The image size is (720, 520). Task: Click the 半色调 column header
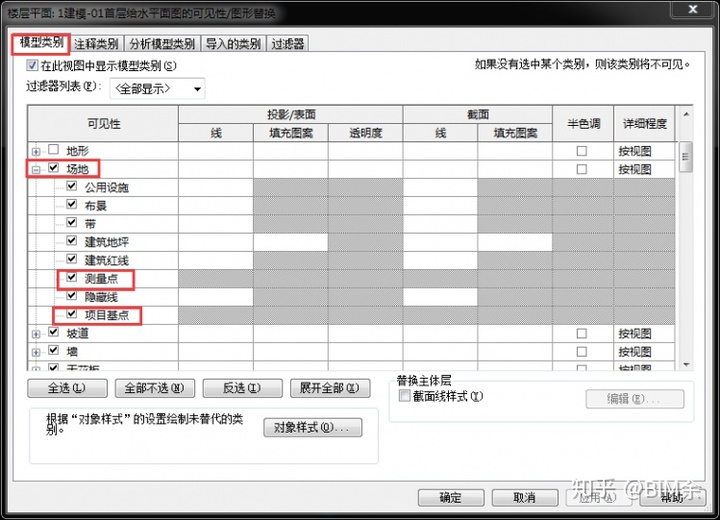point(583,124)
